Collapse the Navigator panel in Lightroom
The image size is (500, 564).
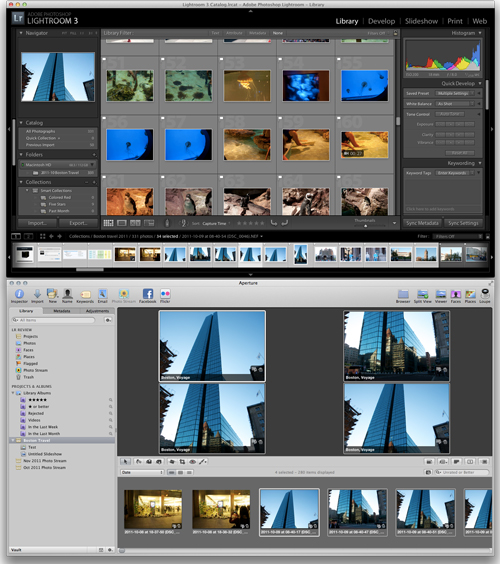[x=21, y=33]
